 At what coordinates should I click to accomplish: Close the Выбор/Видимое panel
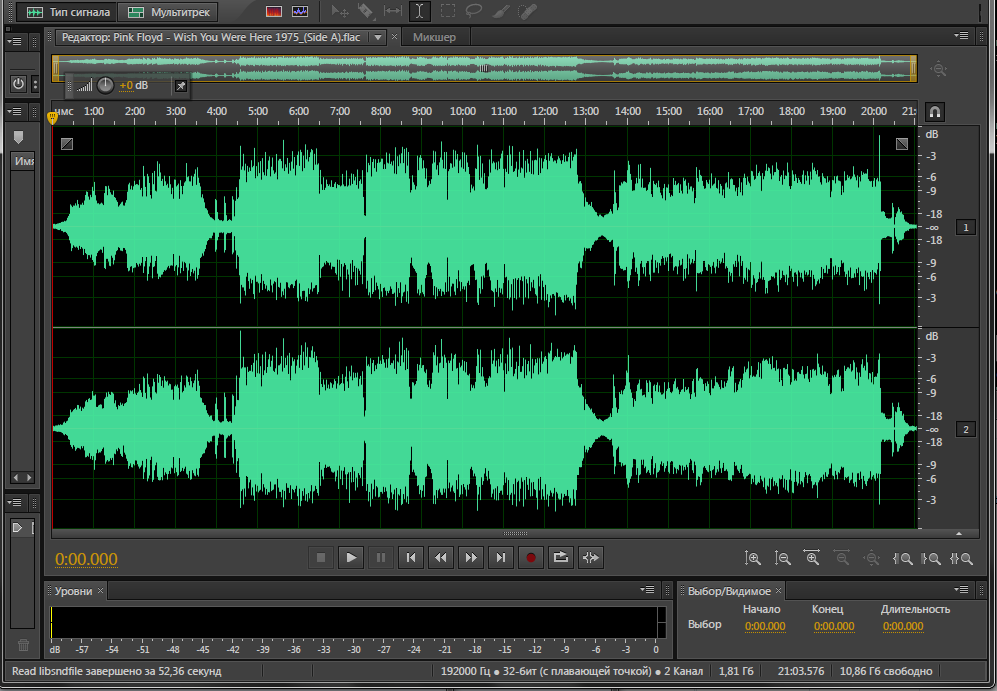click(778, 591)
